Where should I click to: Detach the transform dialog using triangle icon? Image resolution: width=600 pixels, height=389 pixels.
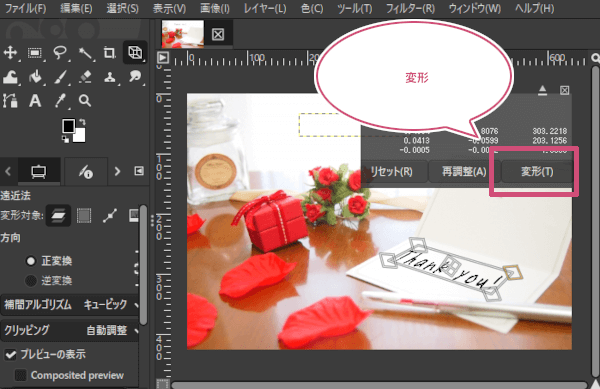(x=542, y=90)
